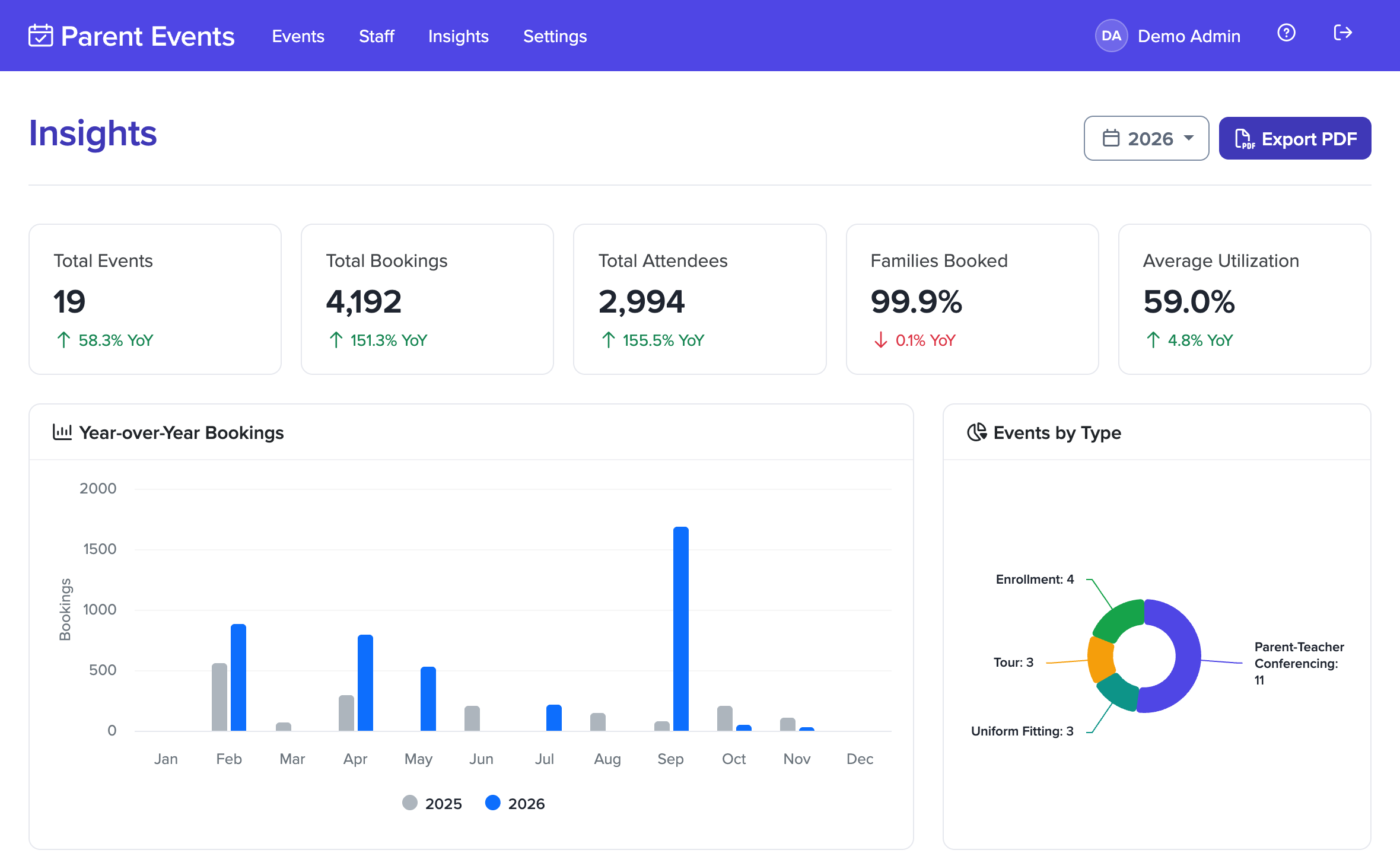
Task: Click the "Tour: 3" chart label
Action: [1013, 662]
